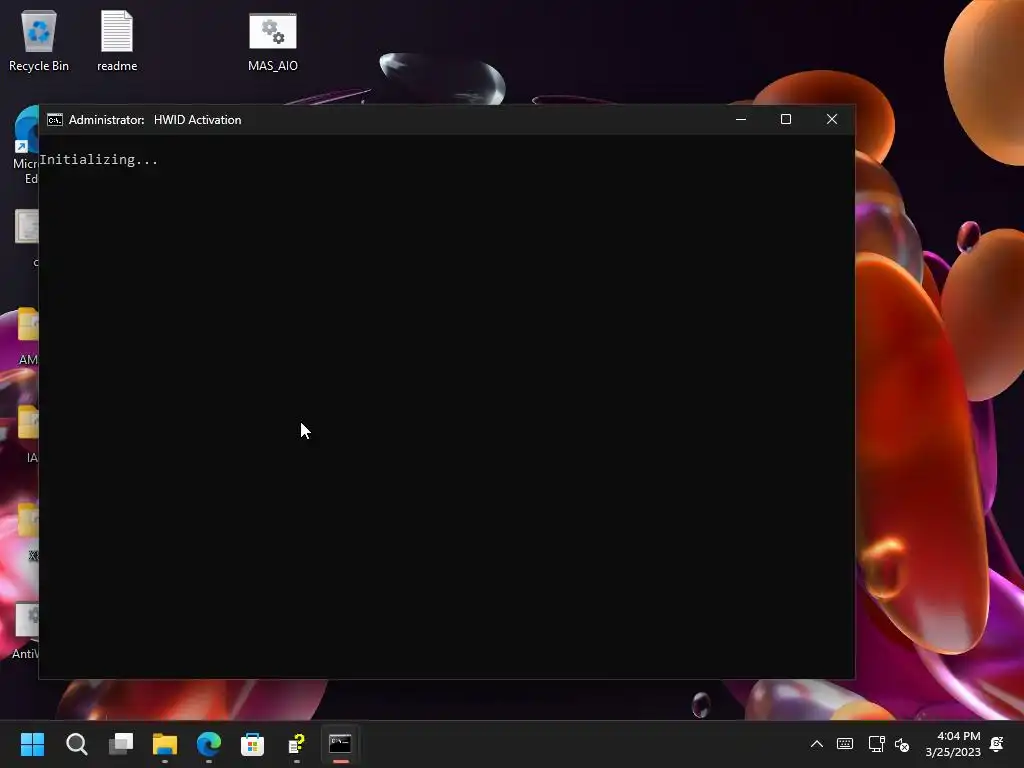Open the touch keyboard tray icon
This screenshot has width=1024, height=768.
844,744
